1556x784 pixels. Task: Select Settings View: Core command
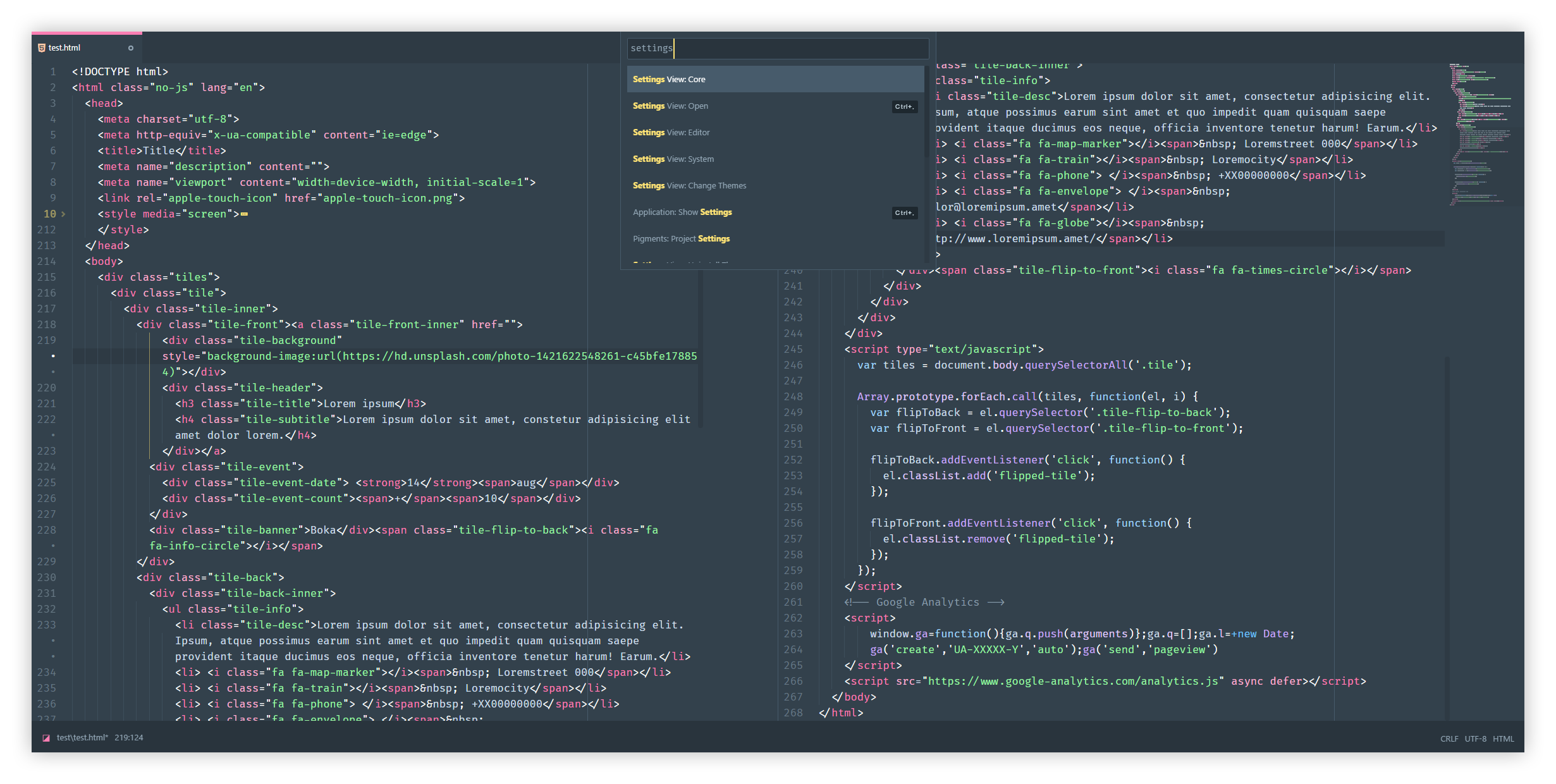click(x=775, y=79)
